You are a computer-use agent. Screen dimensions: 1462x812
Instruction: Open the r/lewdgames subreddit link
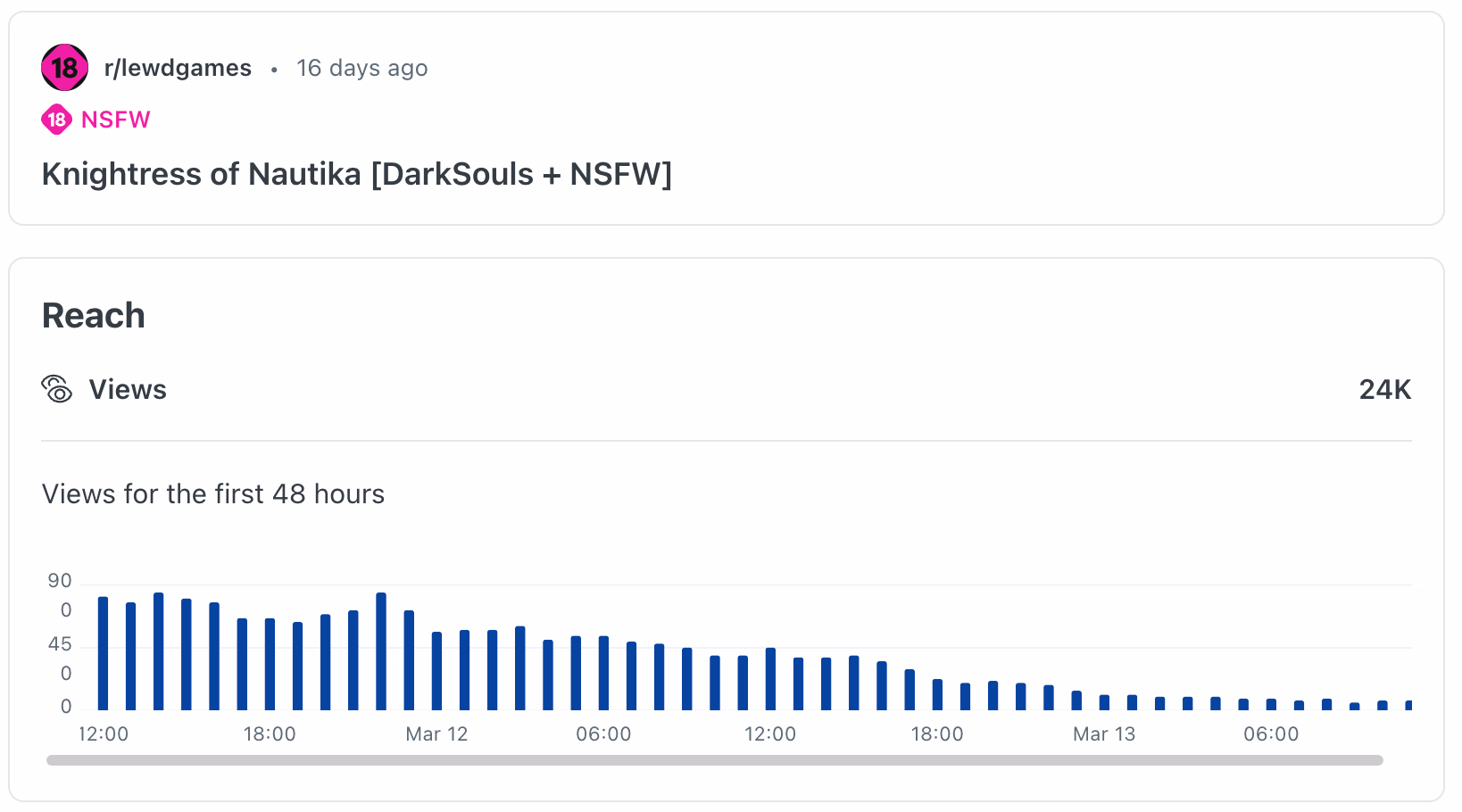point(178,68)
